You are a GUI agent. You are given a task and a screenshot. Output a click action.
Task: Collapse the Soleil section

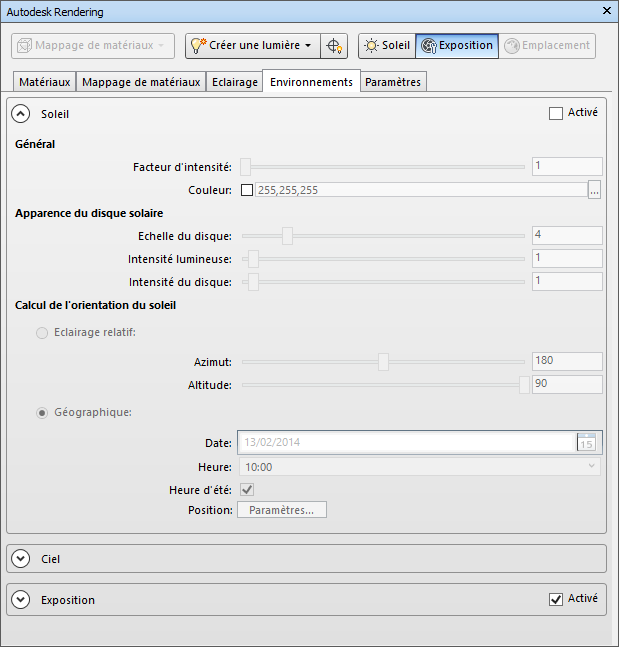(x=21, y=114)
